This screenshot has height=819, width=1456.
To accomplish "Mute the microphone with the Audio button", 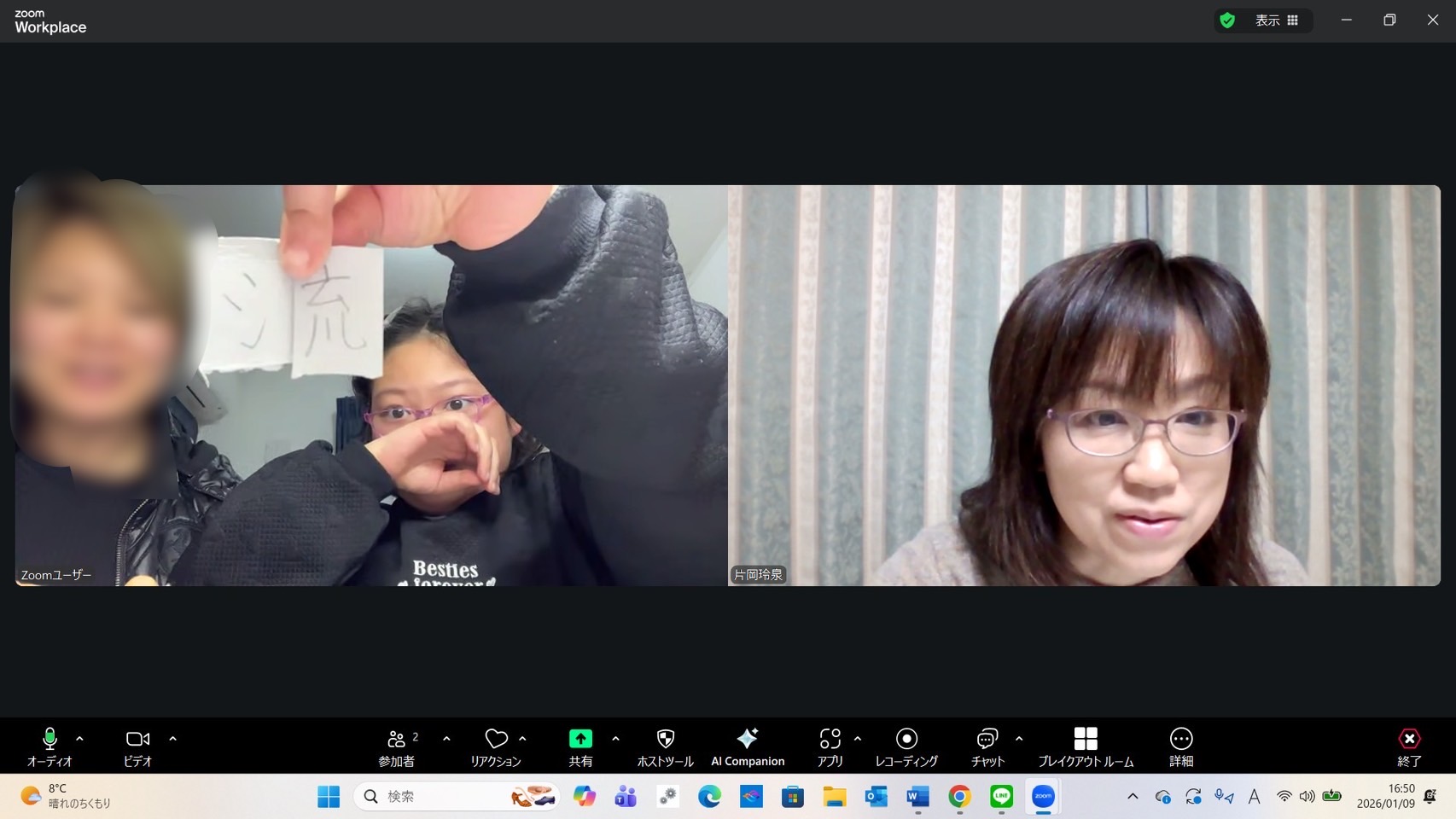I will pos(50,746).
